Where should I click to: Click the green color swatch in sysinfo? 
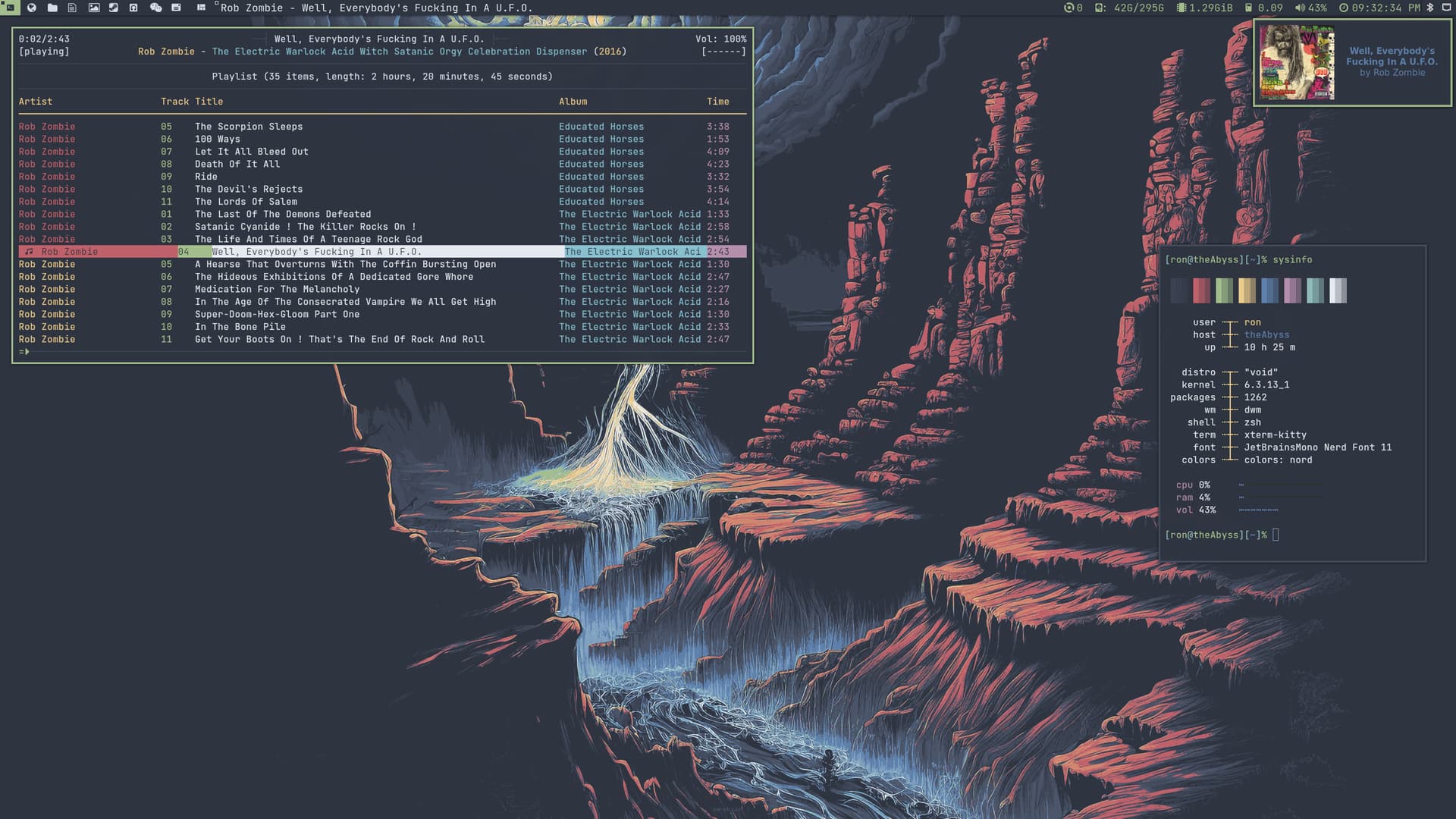(1224, 290)
